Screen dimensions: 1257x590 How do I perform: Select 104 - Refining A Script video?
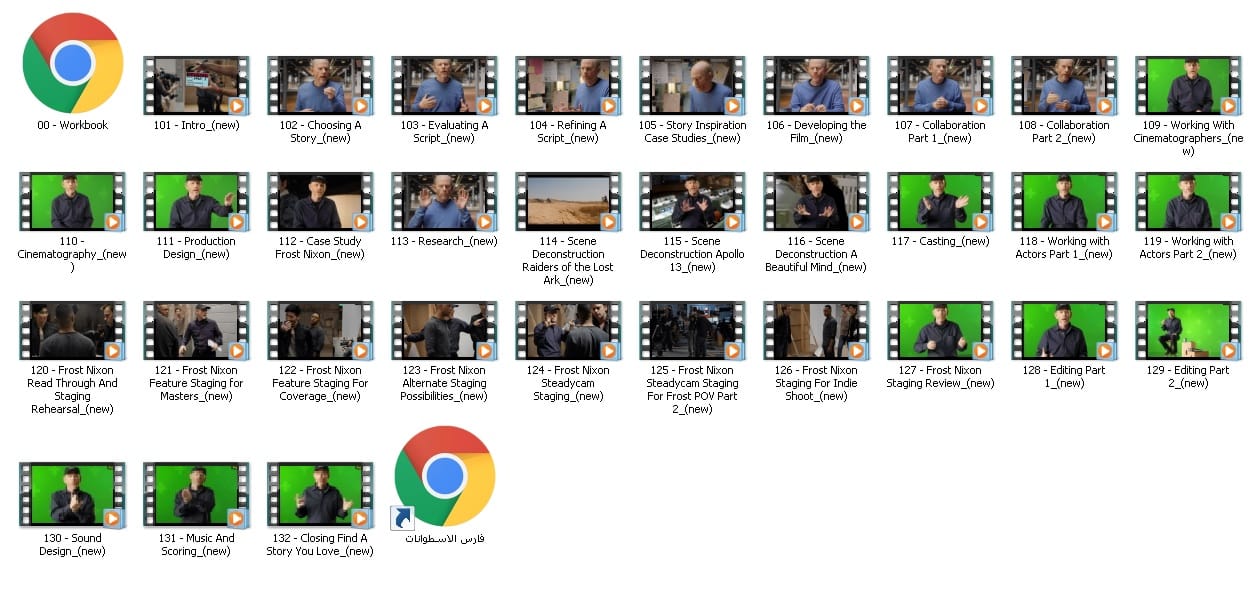[x=568, y=85]
